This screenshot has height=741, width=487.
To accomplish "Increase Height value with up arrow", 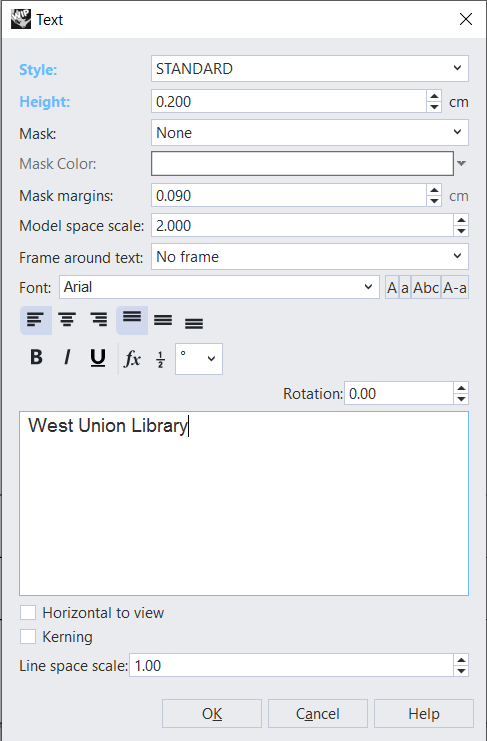I will (x=434, y=96).
